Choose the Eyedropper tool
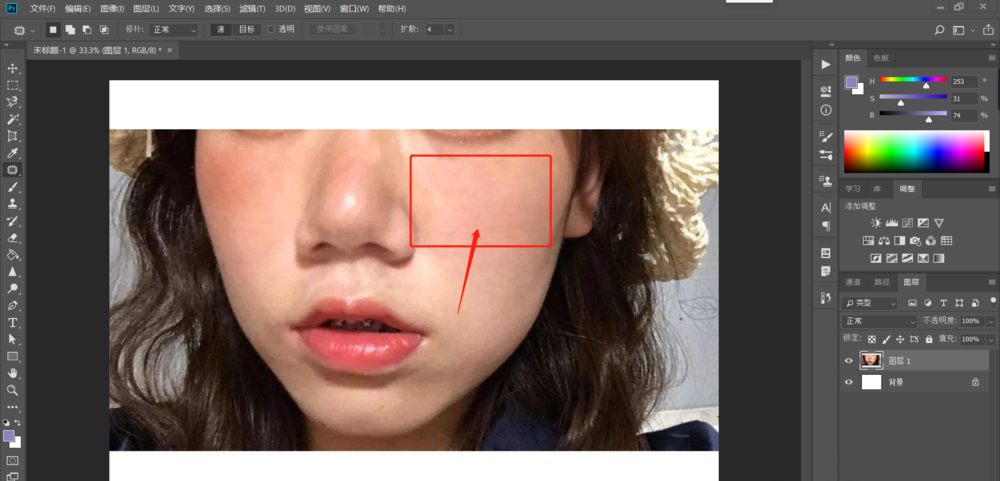1000x481 pixels. 13,153
